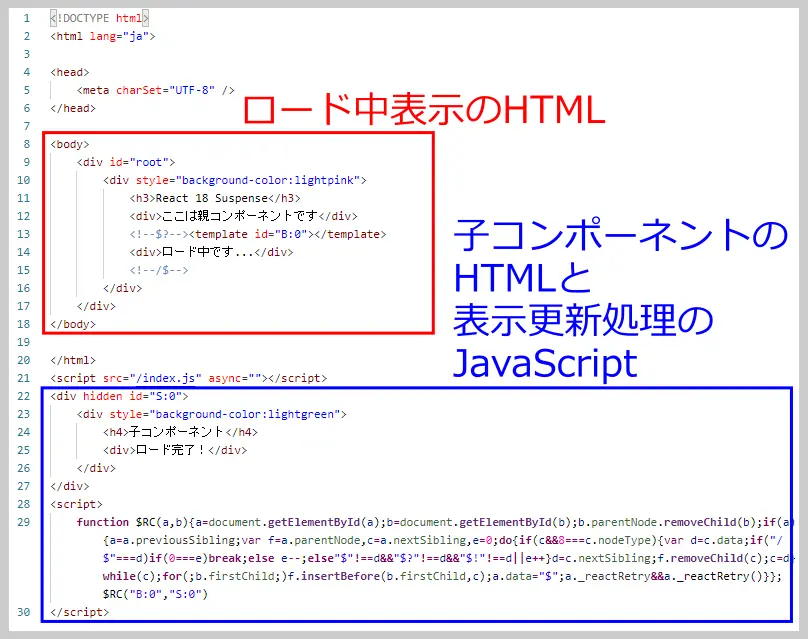Click the closing </div> on line 17
This screenshot has height=639, width=808.
[96, 307]
